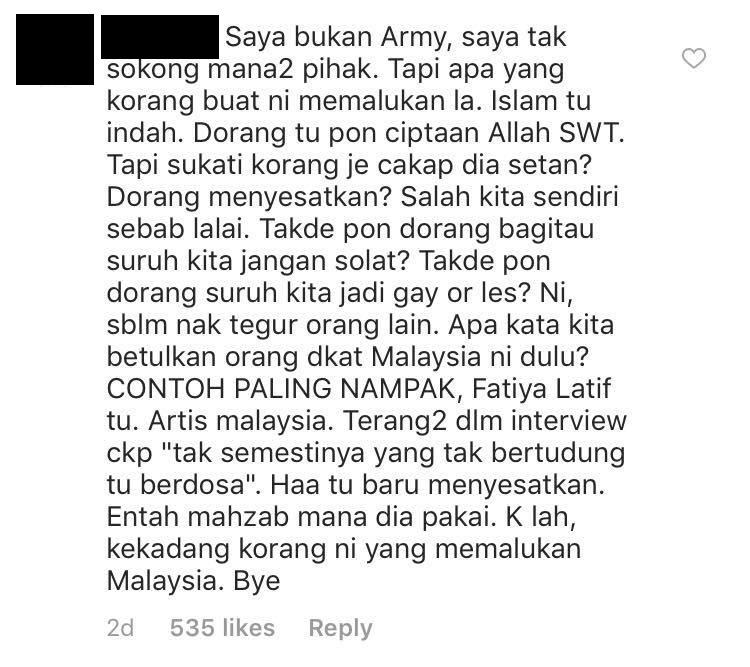Click the phrase Salah kita sendiri
The width and height of the screenshot is (750, 667).
[509, 197]
